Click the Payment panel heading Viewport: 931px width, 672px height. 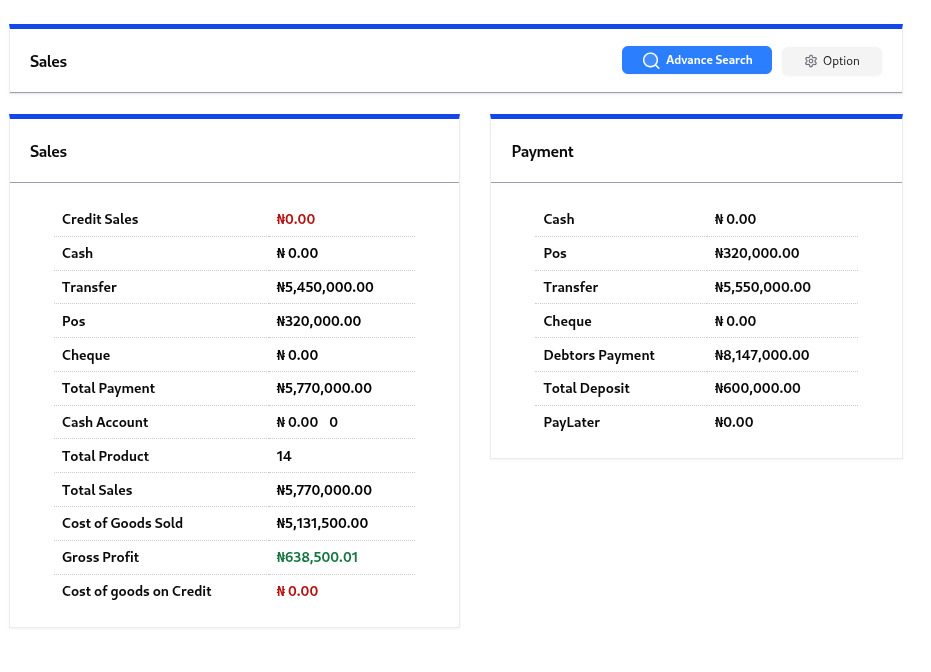pyautogui.click(x=543, y=152)
